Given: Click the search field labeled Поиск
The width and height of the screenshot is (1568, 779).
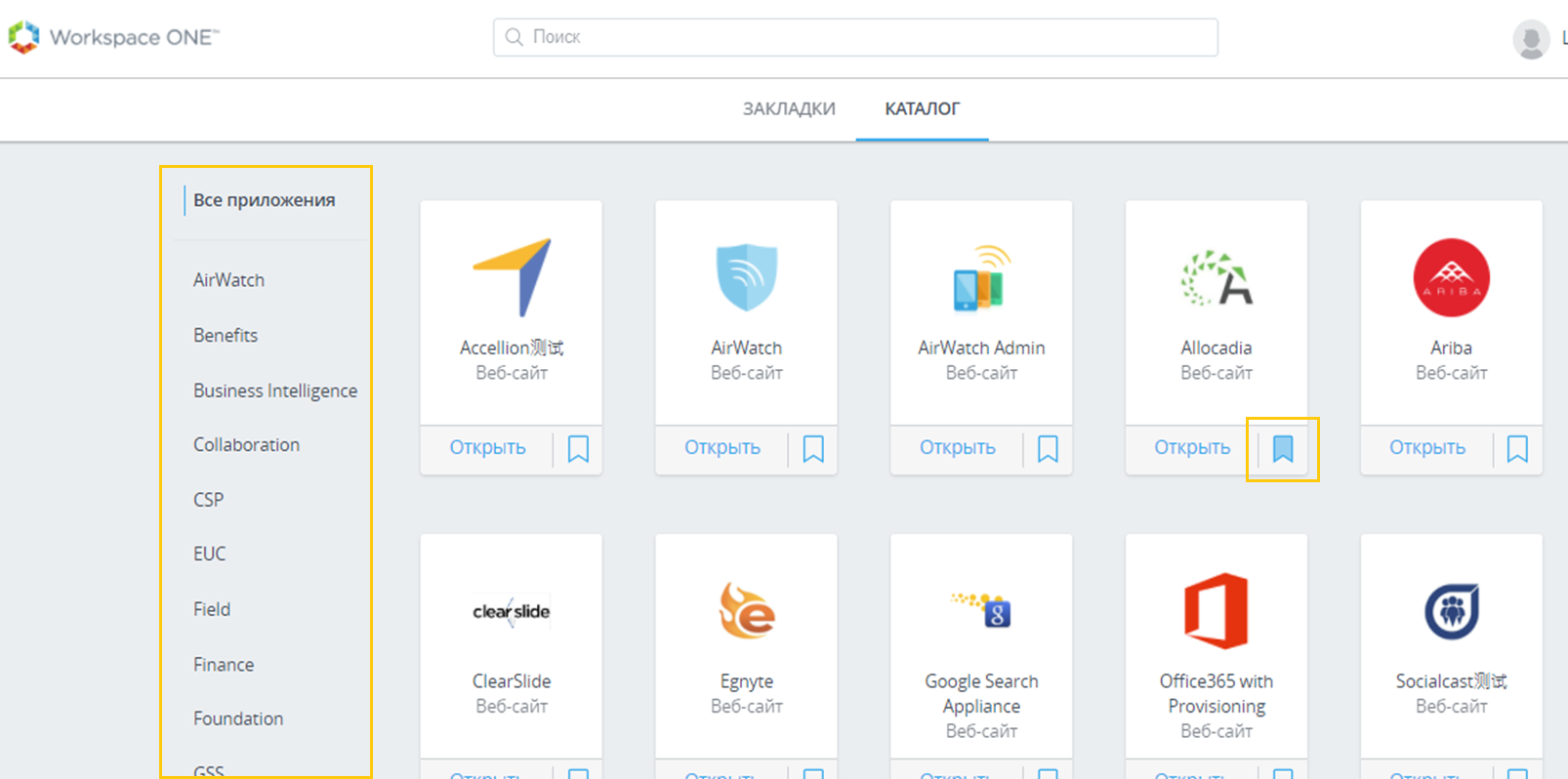Looking at the screenshot, I should [x=855, y=37].
